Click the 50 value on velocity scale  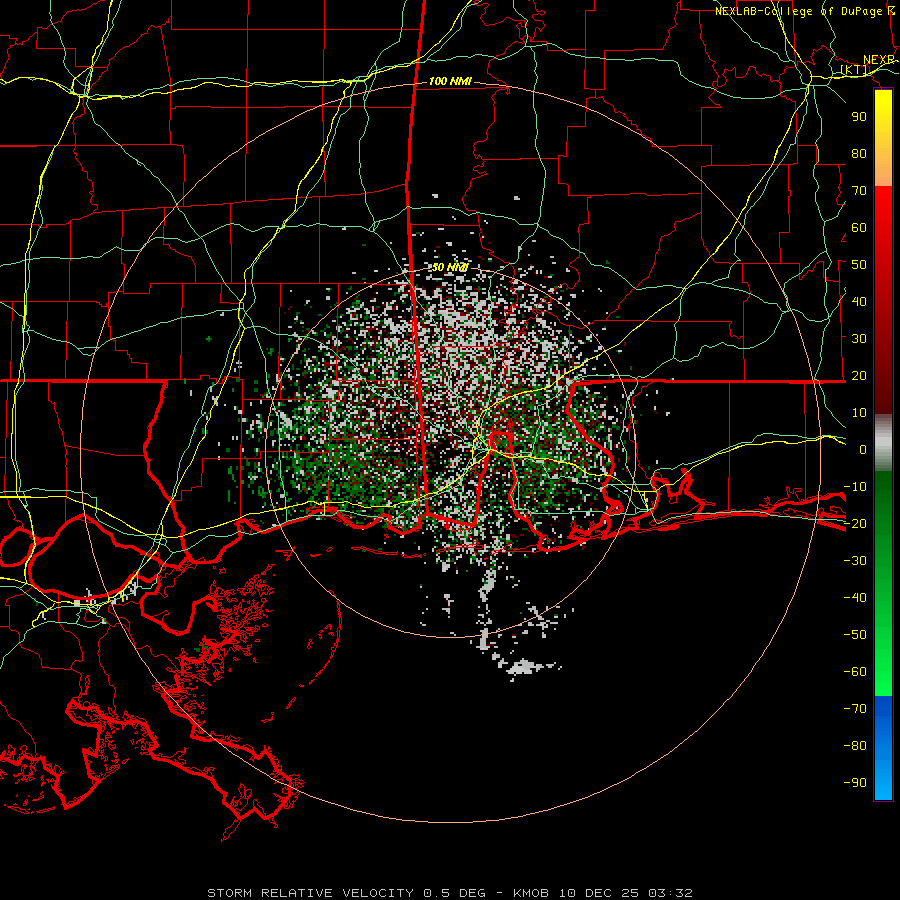[859, 265]
